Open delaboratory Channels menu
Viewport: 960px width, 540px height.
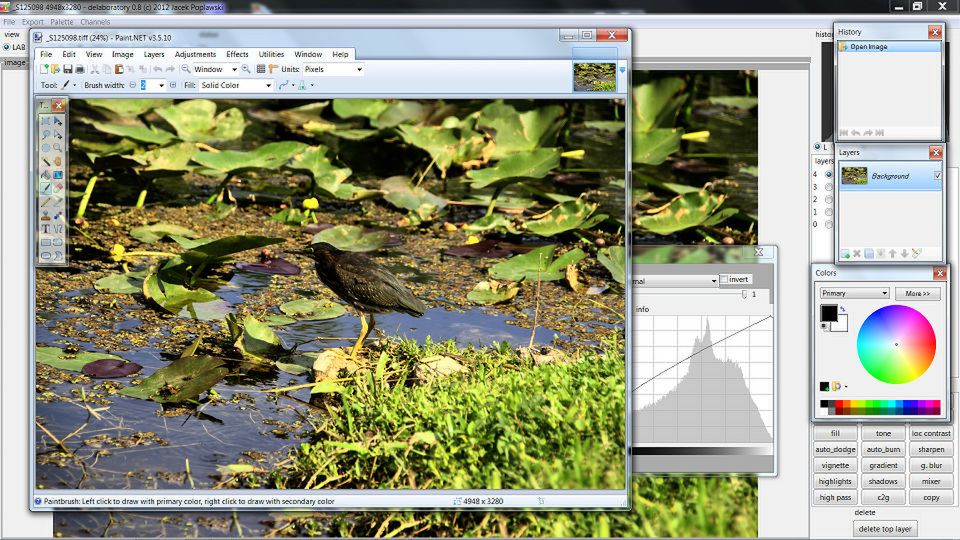tap(95, 21)
